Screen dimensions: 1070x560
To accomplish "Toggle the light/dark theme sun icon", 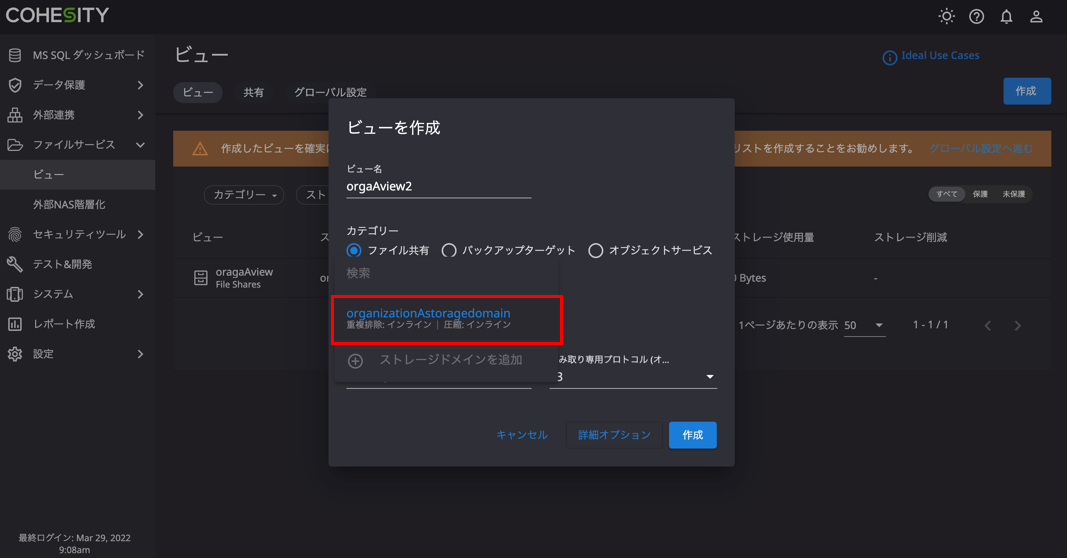I will point(948,16).
